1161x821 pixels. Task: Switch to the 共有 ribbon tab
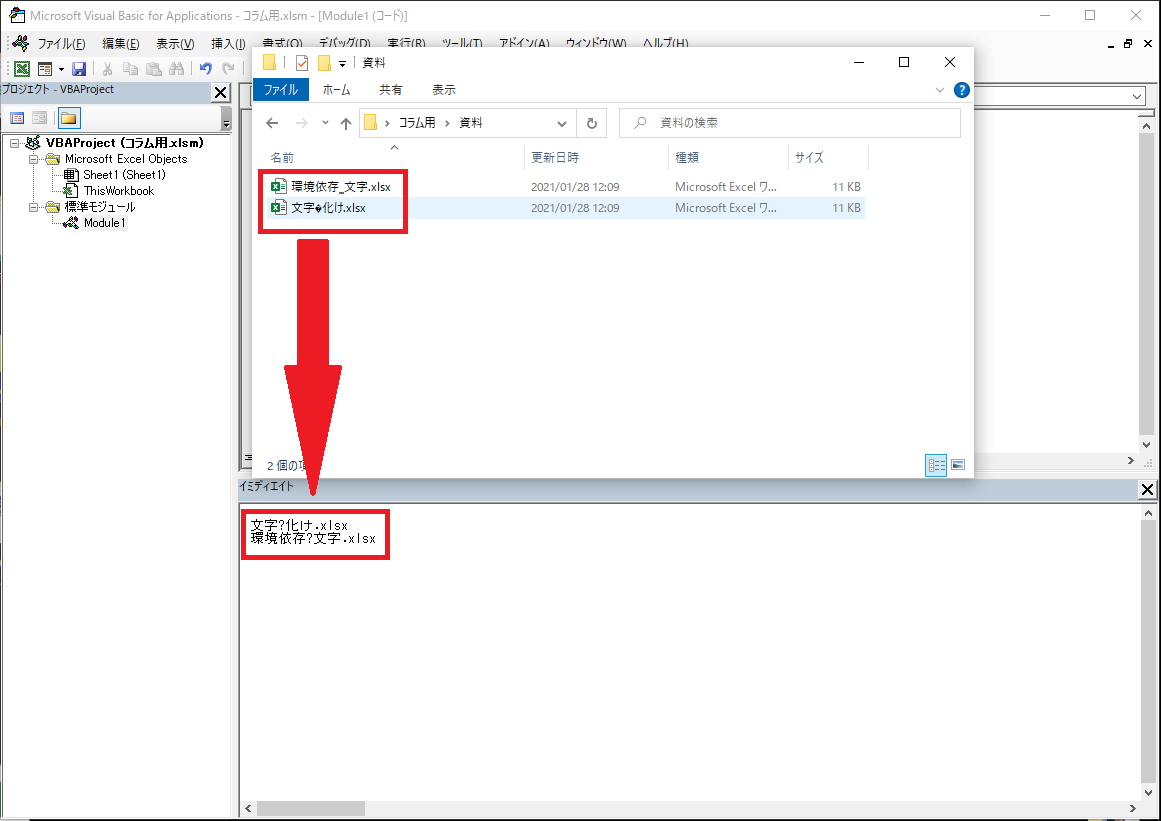[391, 90]
